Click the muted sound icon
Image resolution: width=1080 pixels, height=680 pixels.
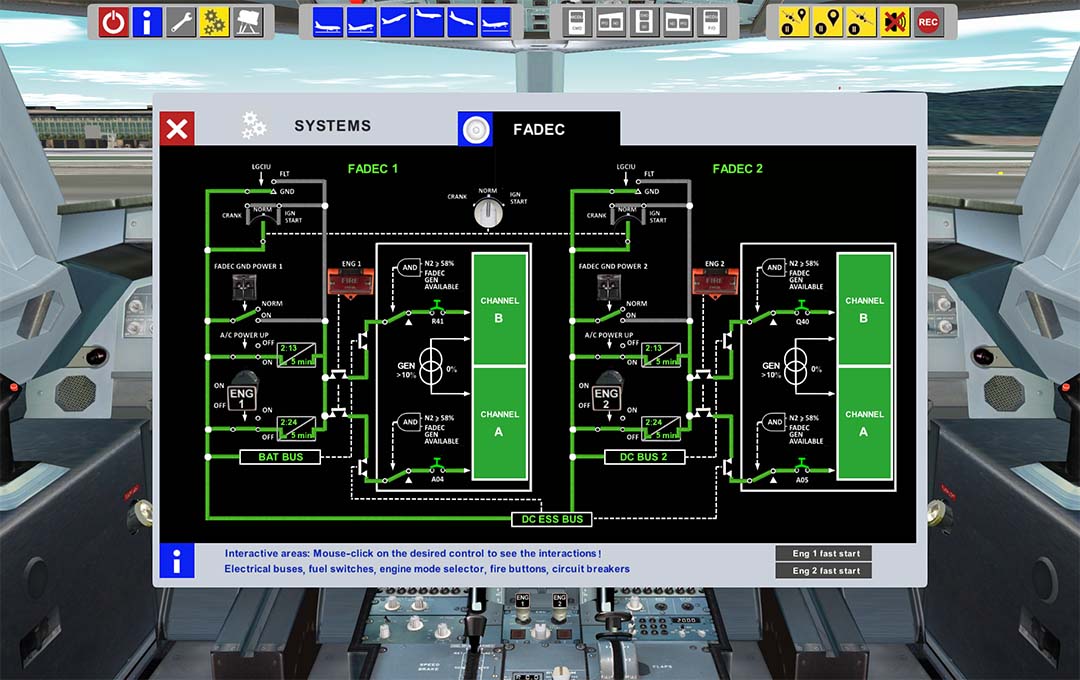click(x=894, y=22)
